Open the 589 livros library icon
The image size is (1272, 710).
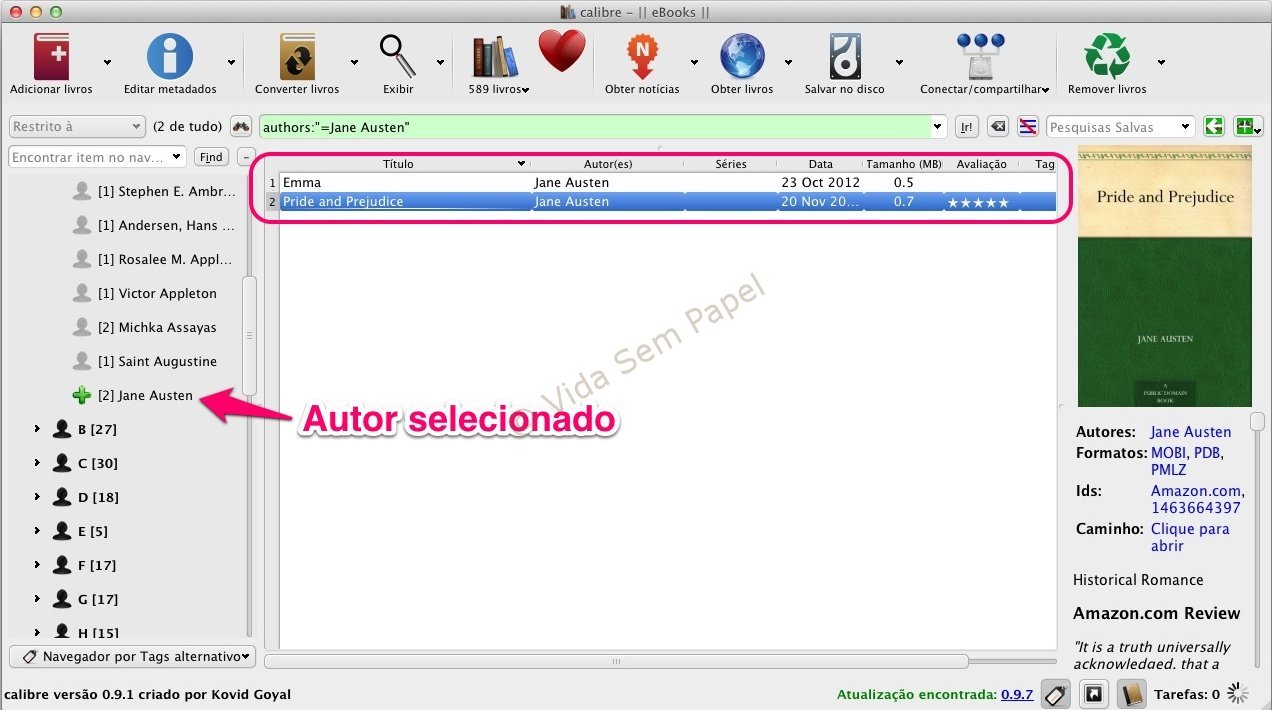pos(496,58)
